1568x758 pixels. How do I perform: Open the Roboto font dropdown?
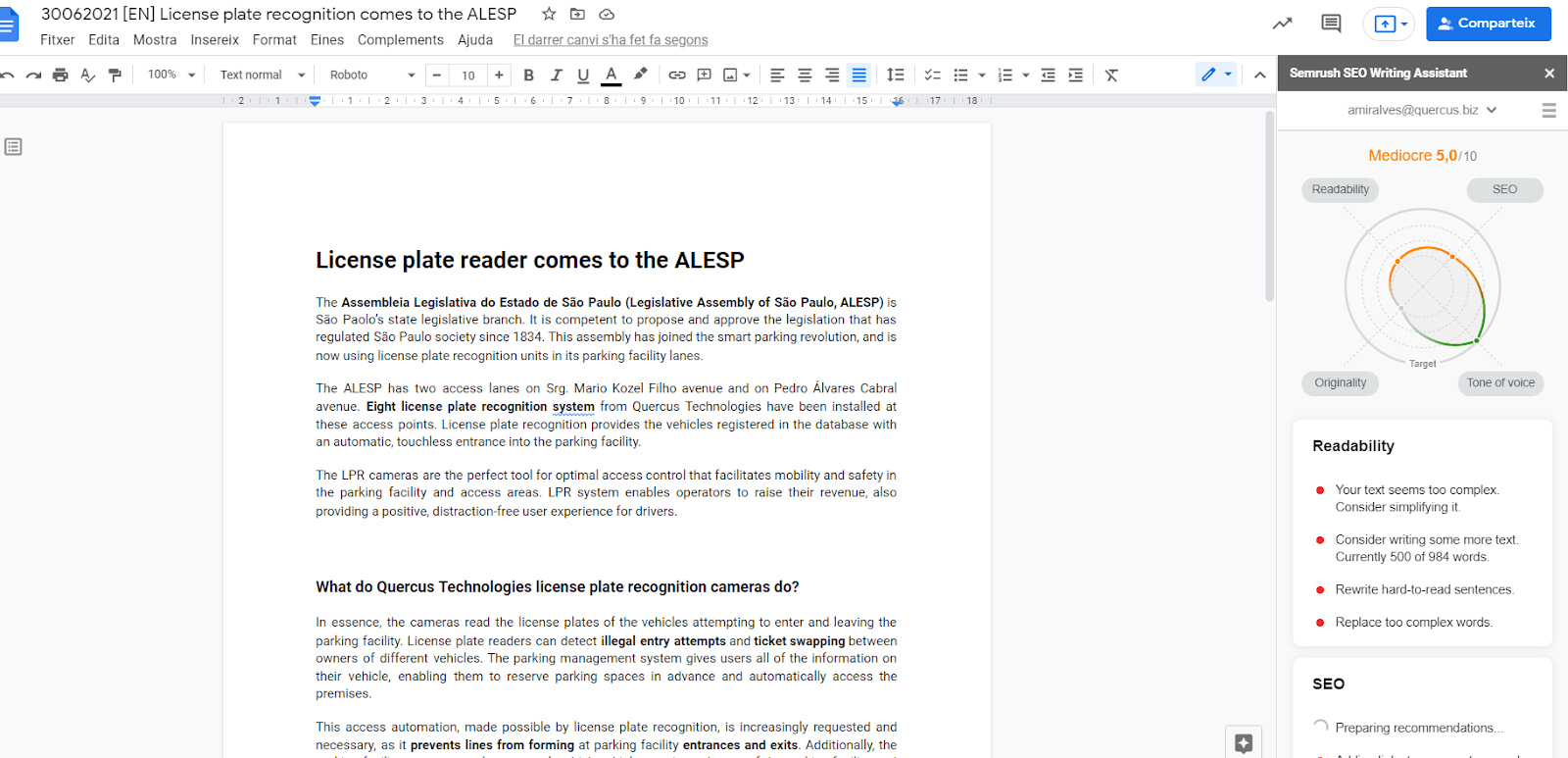[x=372, y=75]
